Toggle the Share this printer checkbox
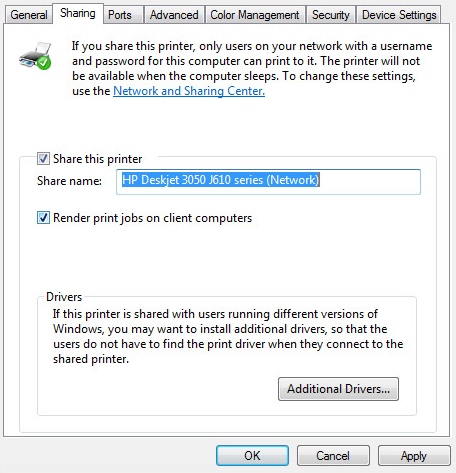The height and width of the screenshot is (473, 456). [x=43, y=159]
